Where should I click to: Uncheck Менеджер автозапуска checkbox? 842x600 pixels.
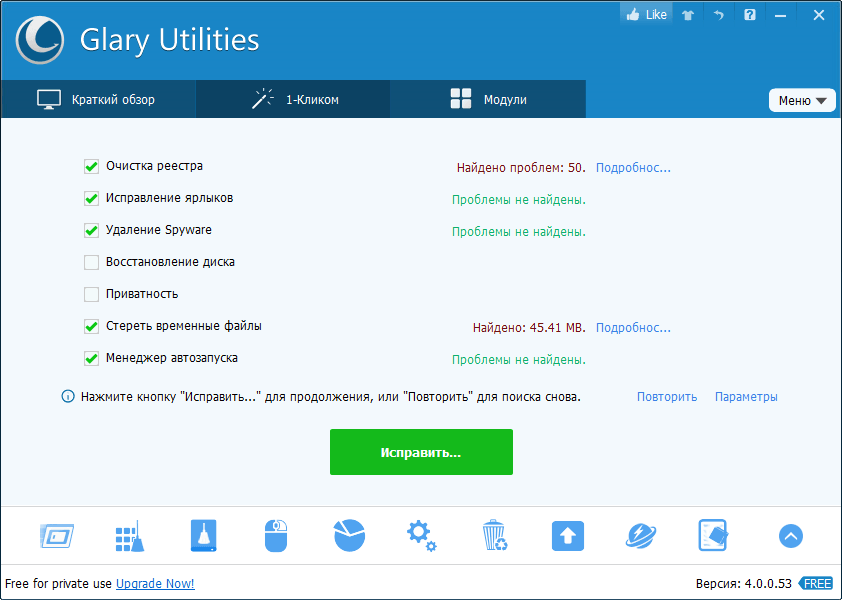[91, 358]
